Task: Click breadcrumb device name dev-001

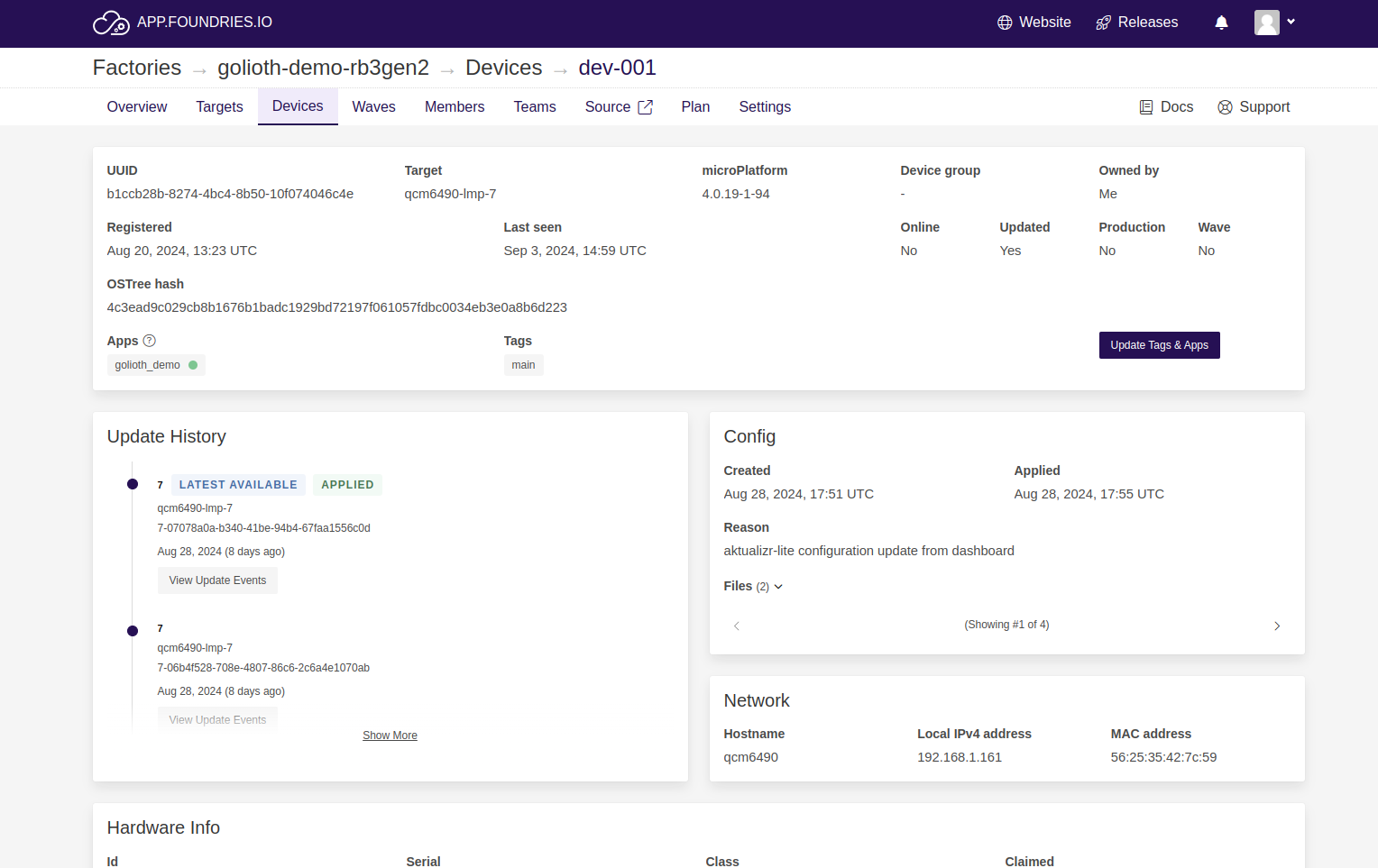Action: [617, 68]
